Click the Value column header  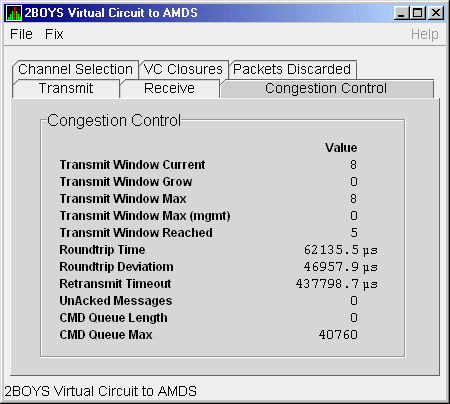point(341,148)
